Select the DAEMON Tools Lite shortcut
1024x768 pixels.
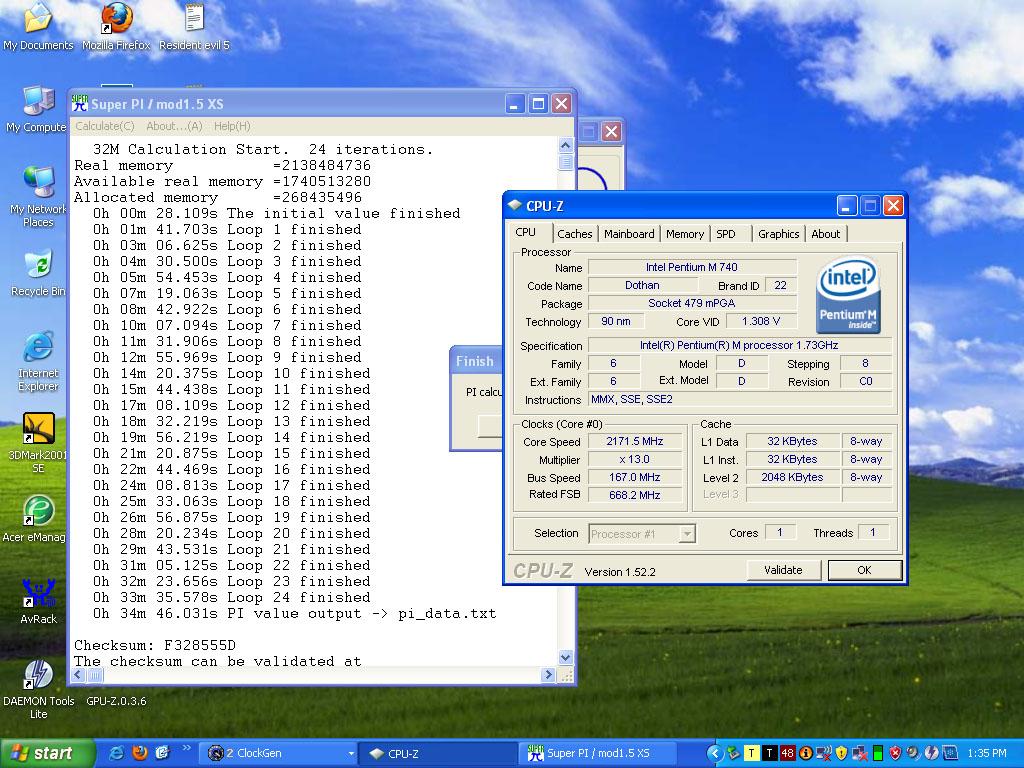38,690
